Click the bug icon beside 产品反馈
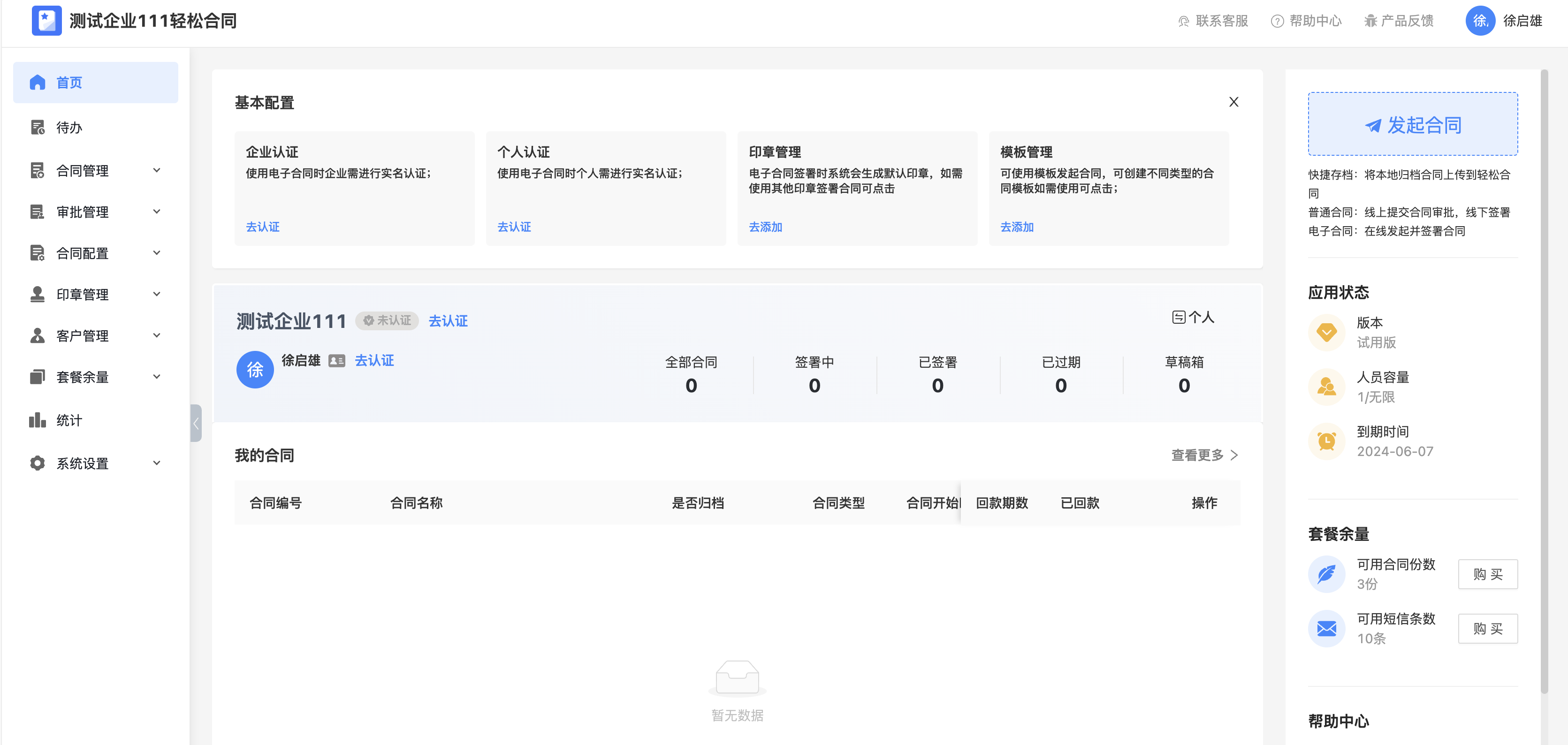Image resolution: width=1568 pixels, height=745 pixels. [1370, 21]
